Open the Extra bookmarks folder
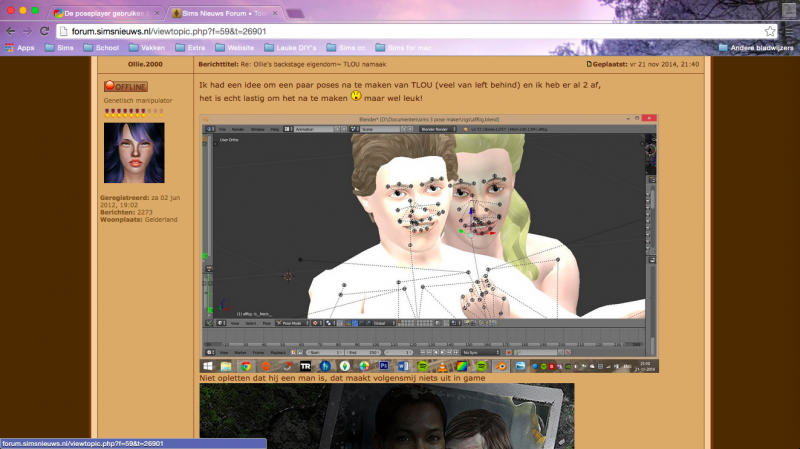Image resolution: width=800 pixels, height=449 pixels. click(190, 47)
